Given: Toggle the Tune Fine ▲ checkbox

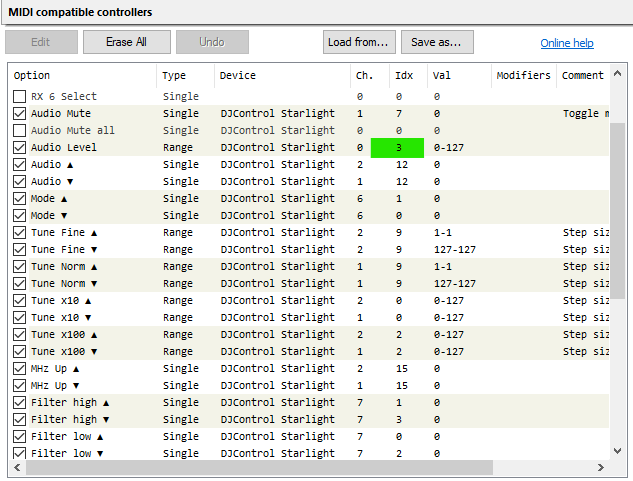Looking at the screenshot, I should click(20, 233).
